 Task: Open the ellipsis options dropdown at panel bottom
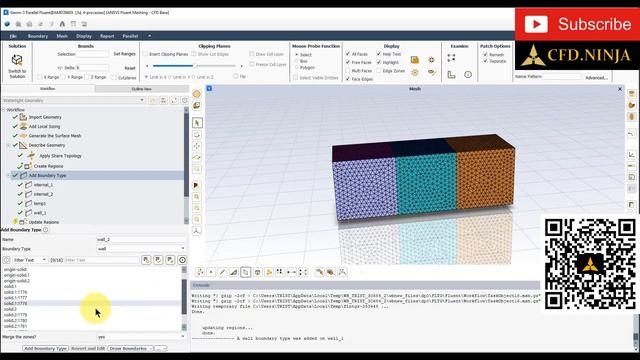click(x=161, y=349)
